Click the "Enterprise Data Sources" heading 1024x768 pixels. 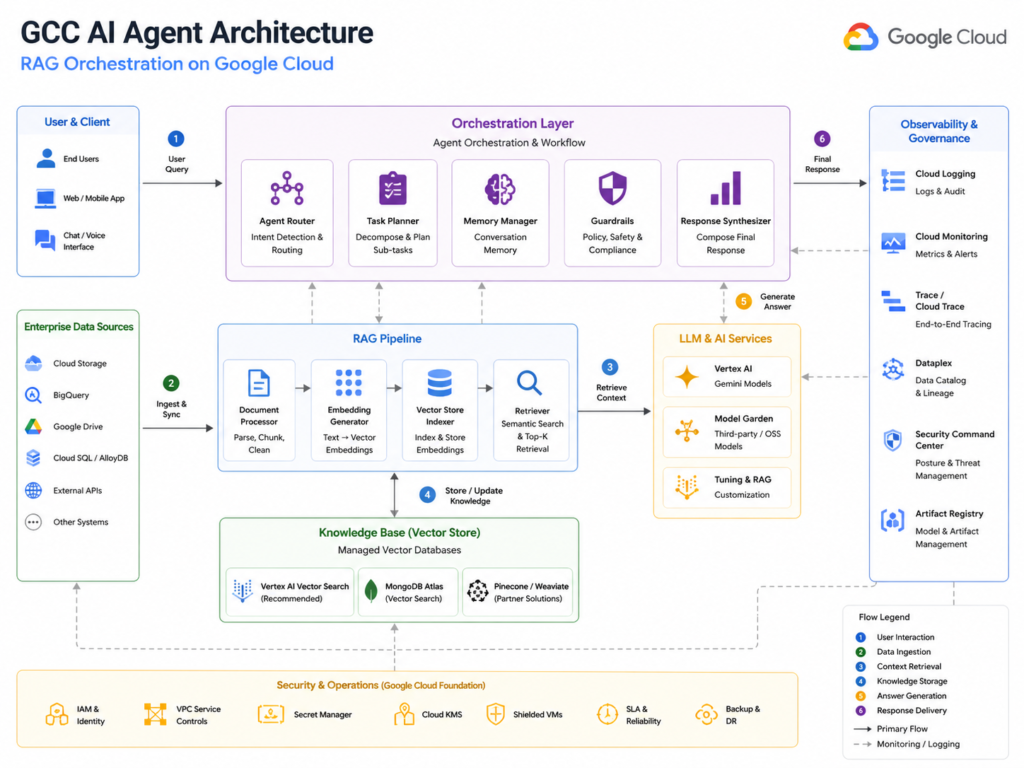click(x=78, y=327)
